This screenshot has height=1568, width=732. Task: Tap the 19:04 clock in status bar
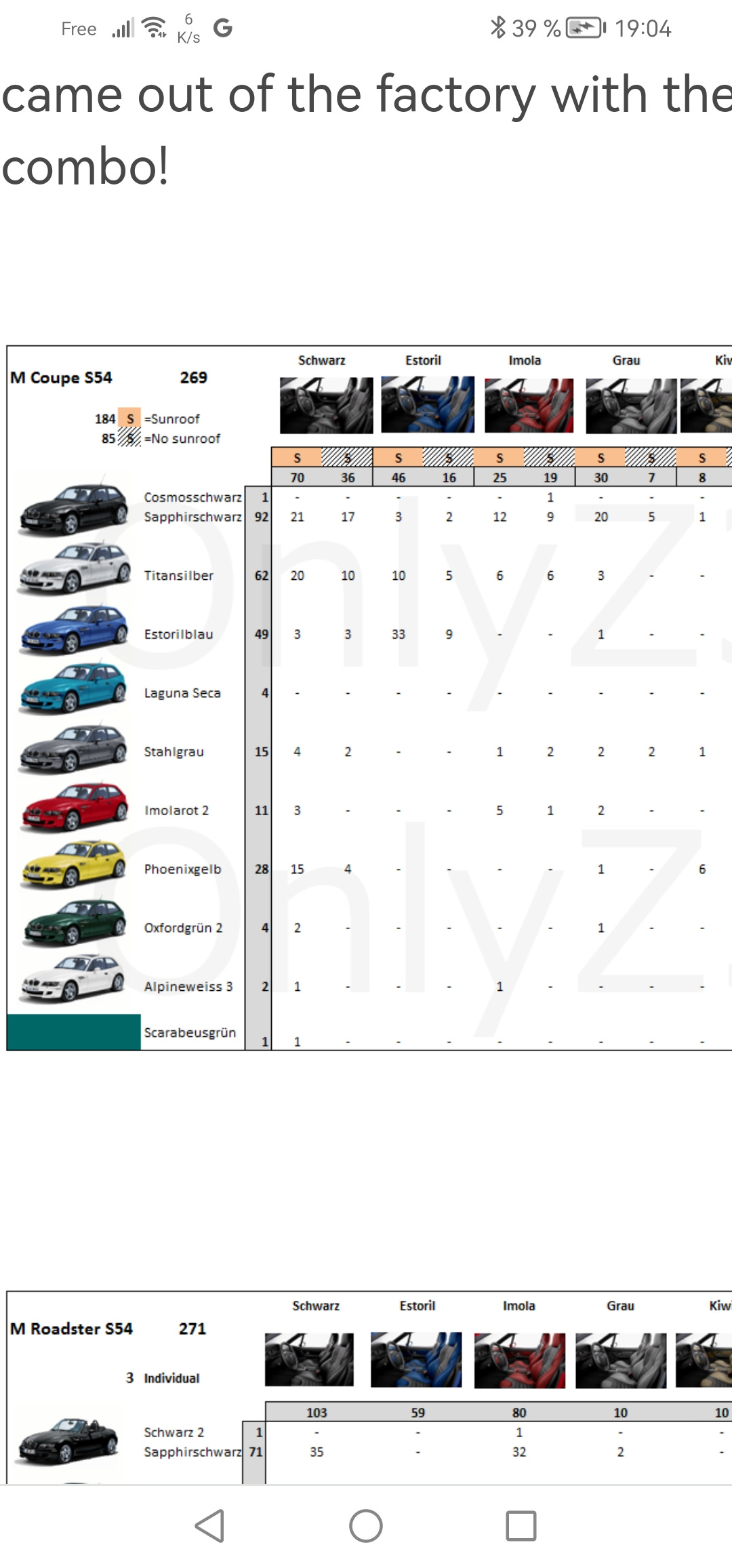tap(643, 28)
